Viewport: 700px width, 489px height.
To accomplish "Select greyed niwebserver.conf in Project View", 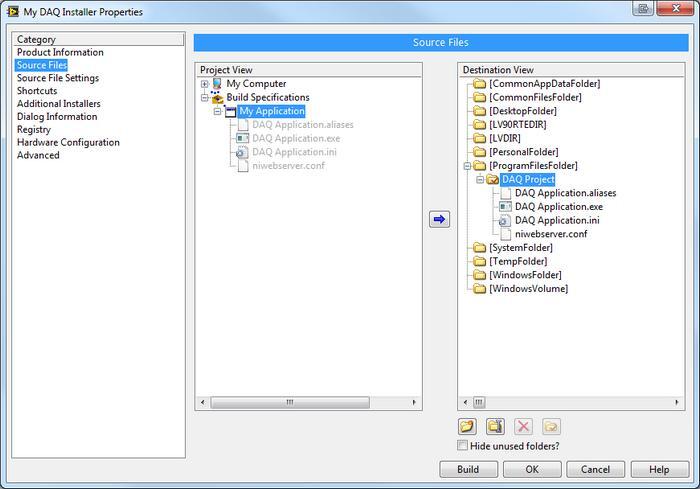I will point(288,166).
